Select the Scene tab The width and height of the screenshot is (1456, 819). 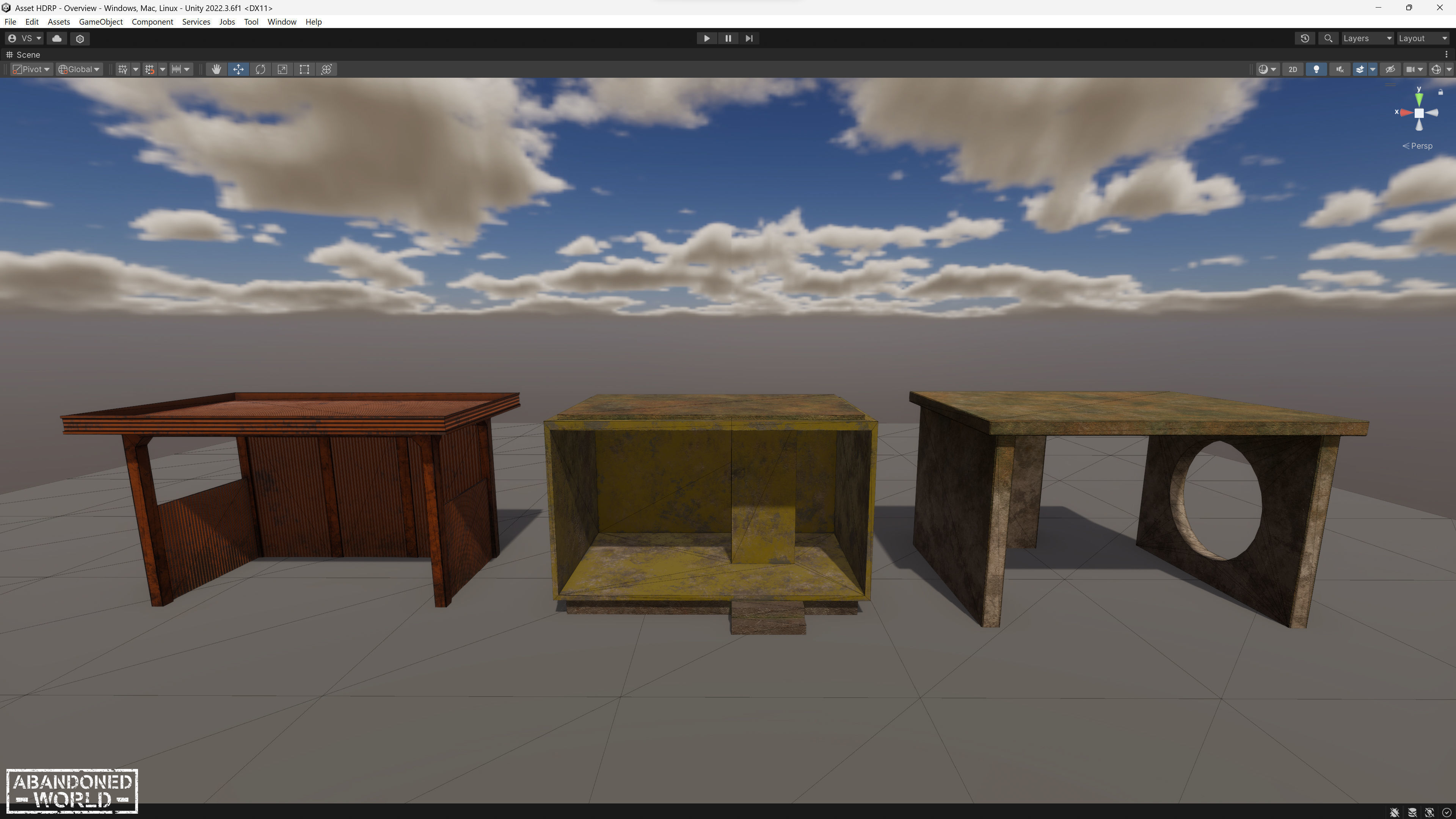(x=23, y=55)
